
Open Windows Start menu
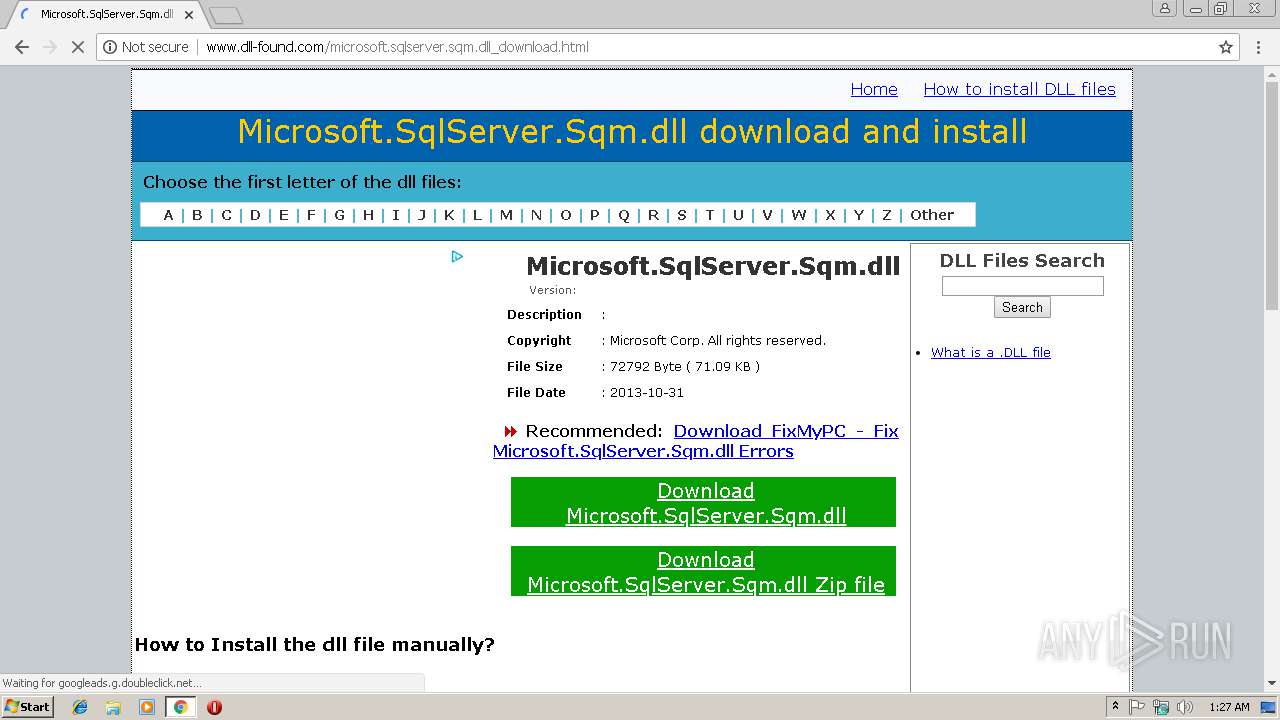point(28,706)
